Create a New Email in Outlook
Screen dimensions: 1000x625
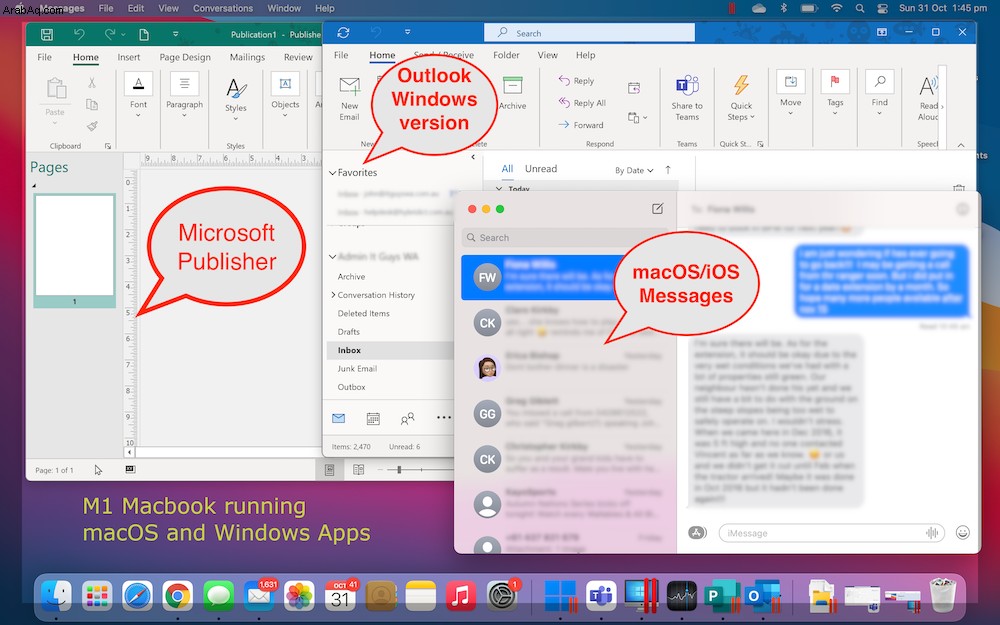click(349, 98)
